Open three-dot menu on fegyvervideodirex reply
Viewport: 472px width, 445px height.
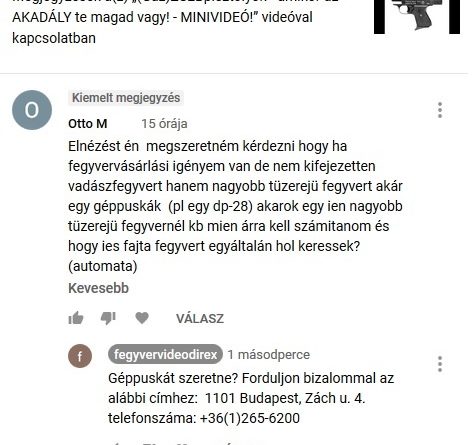[x=440, y=364]
